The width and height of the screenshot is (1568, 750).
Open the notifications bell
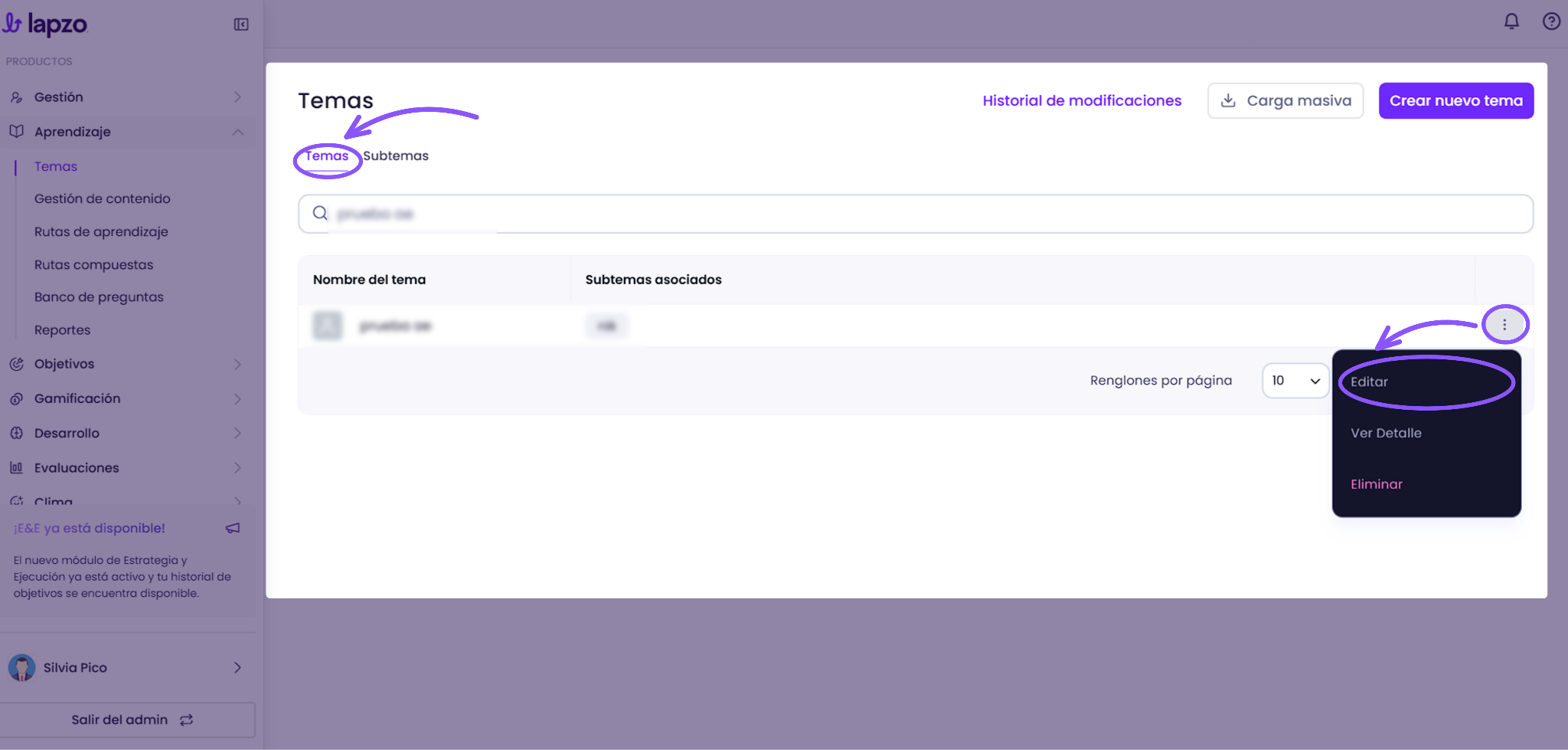pos(1511,21)
